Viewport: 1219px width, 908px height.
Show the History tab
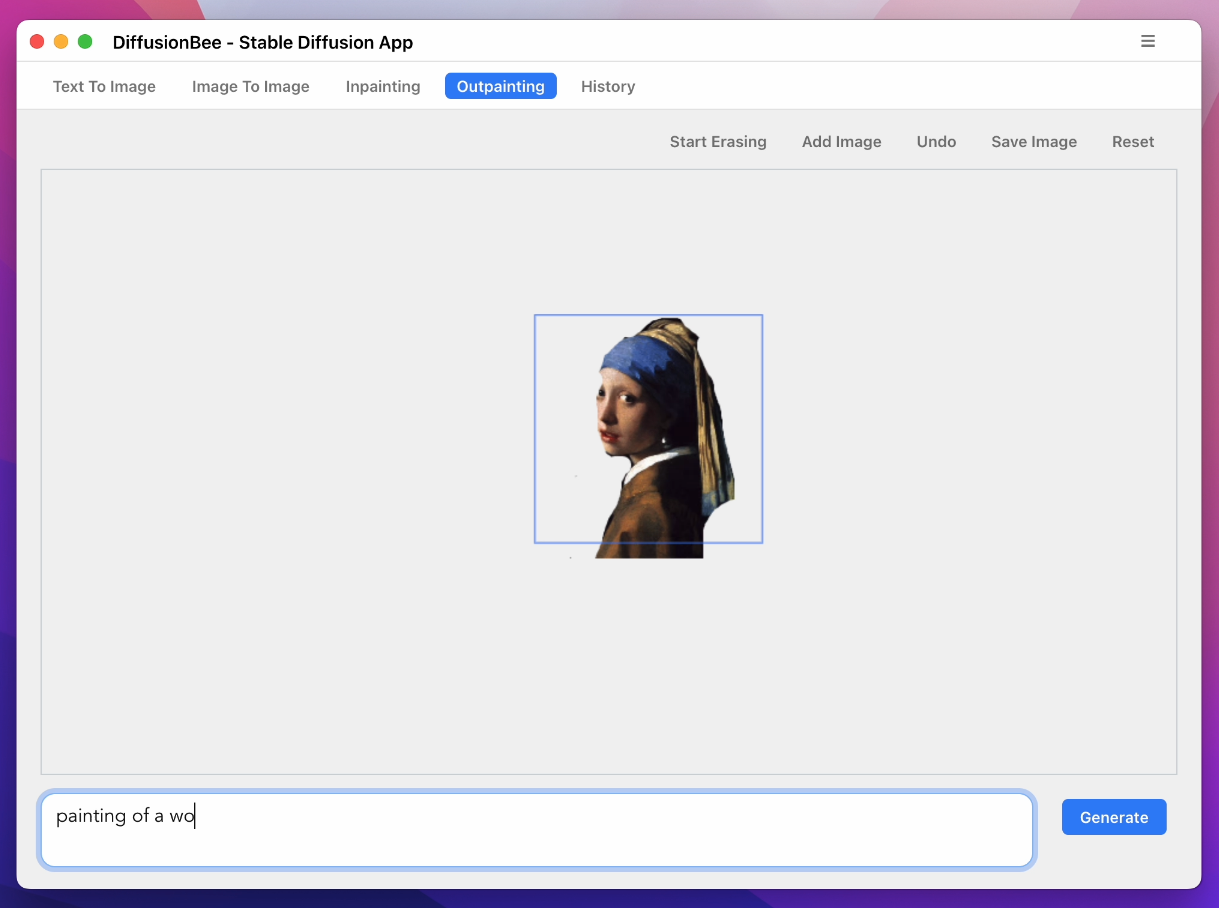coord(608,87)
